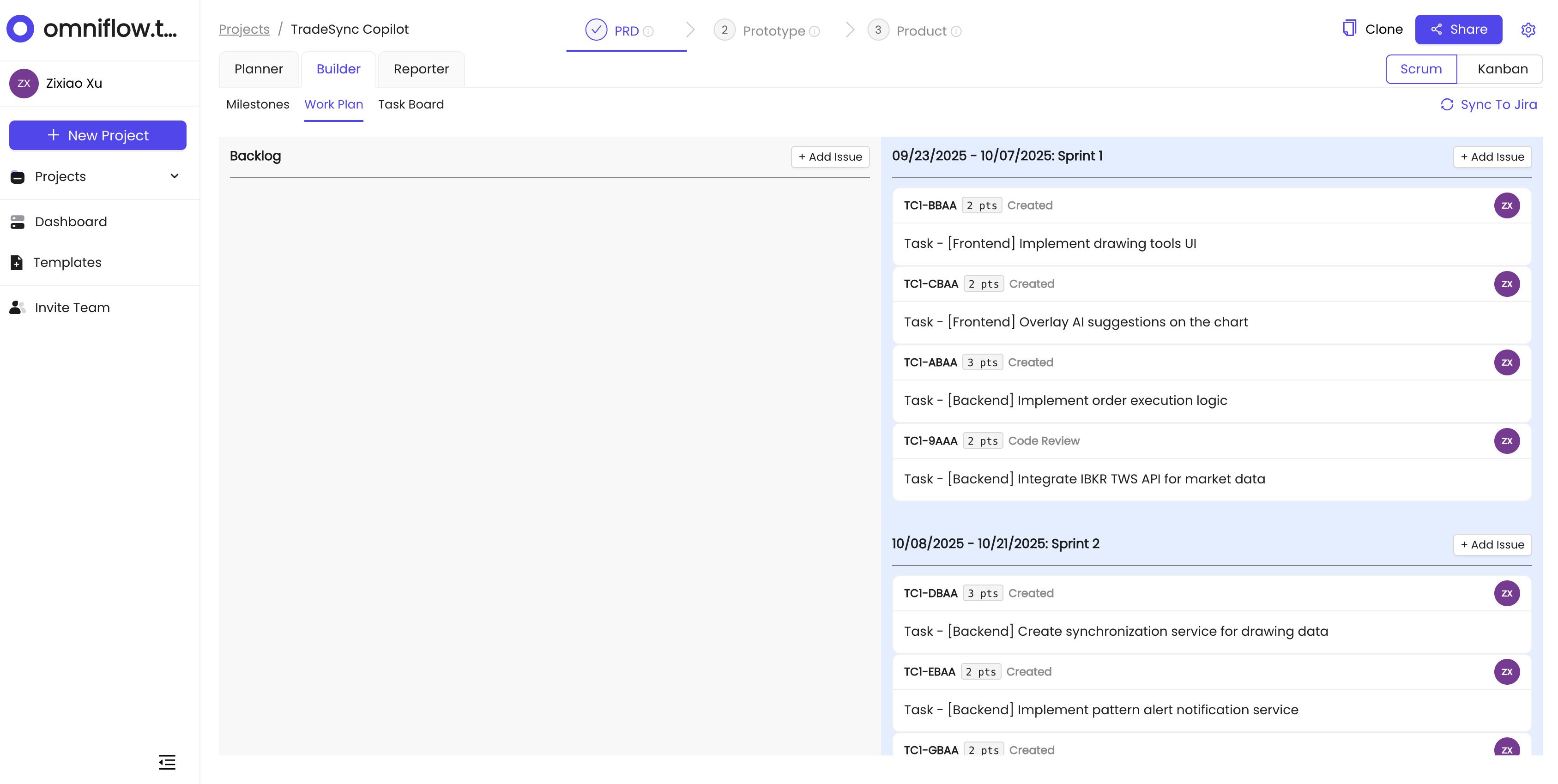Click the Sync To Jira refresh icon
The width and height of the screenshot is (1558, 784).
[x=1447, y=105]
